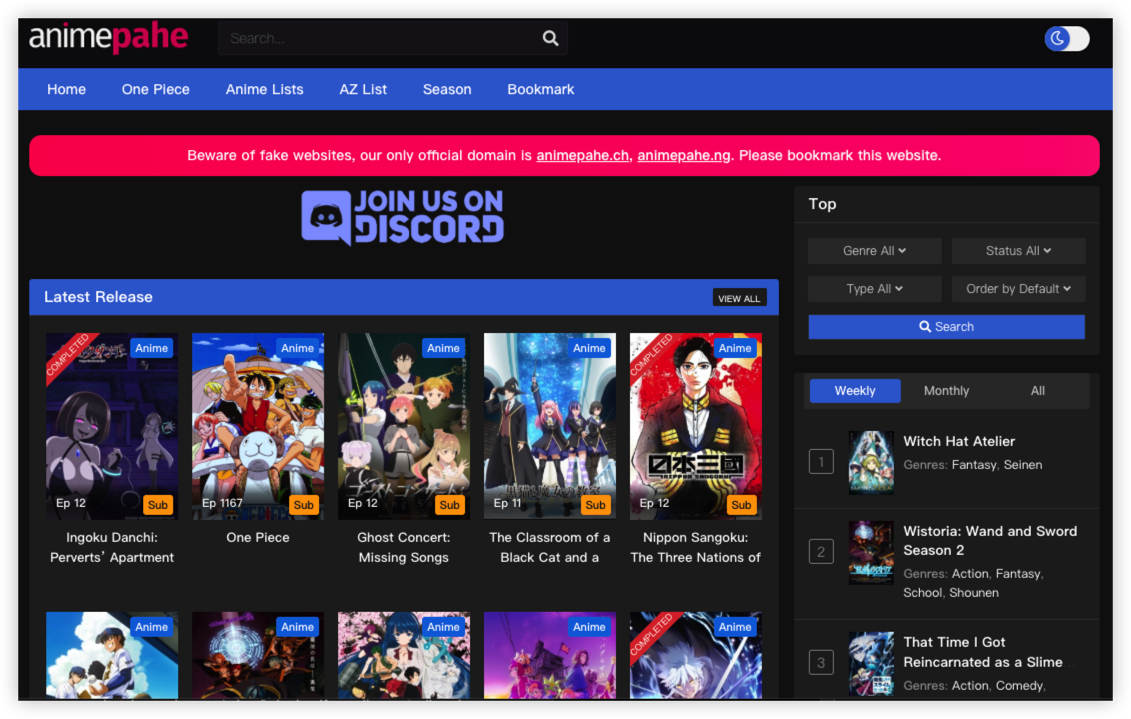Click Anime badge on Black Cat poster
Image resolution: width=1131 pixels, height=719 pixels.
click(x=589, y=348)
